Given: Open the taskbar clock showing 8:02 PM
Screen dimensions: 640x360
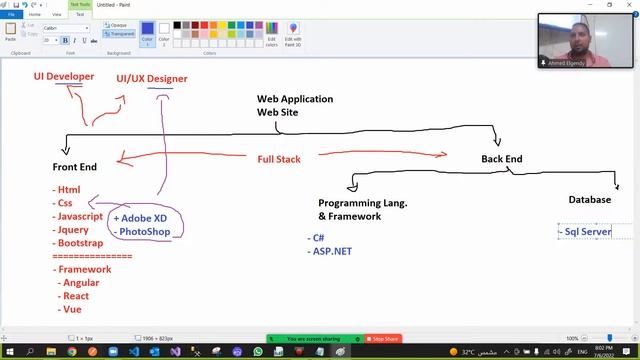Looking at the screenshot, I should click(x=604, y=351).
